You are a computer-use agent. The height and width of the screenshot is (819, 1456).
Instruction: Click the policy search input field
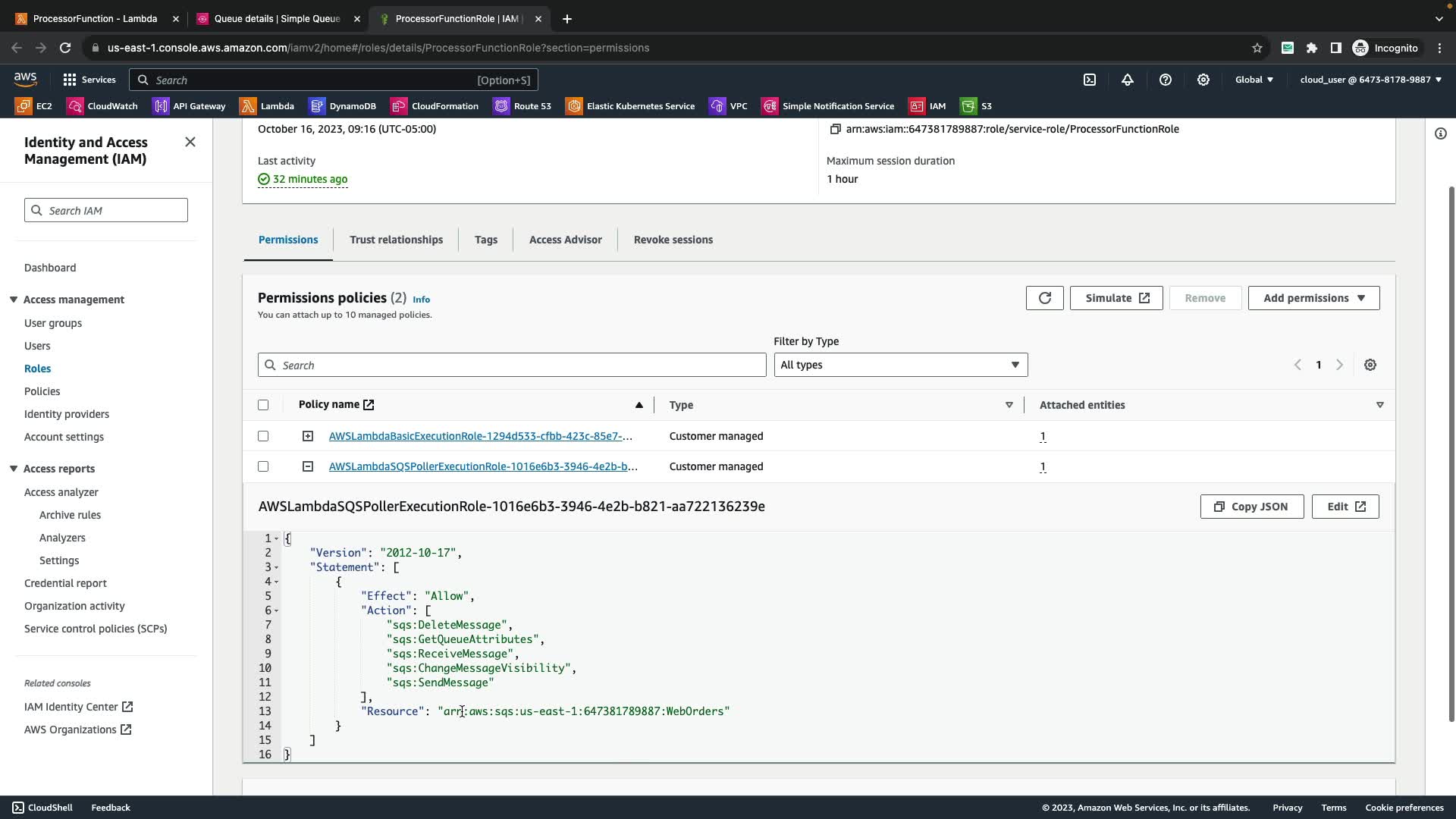click(512, 365)
